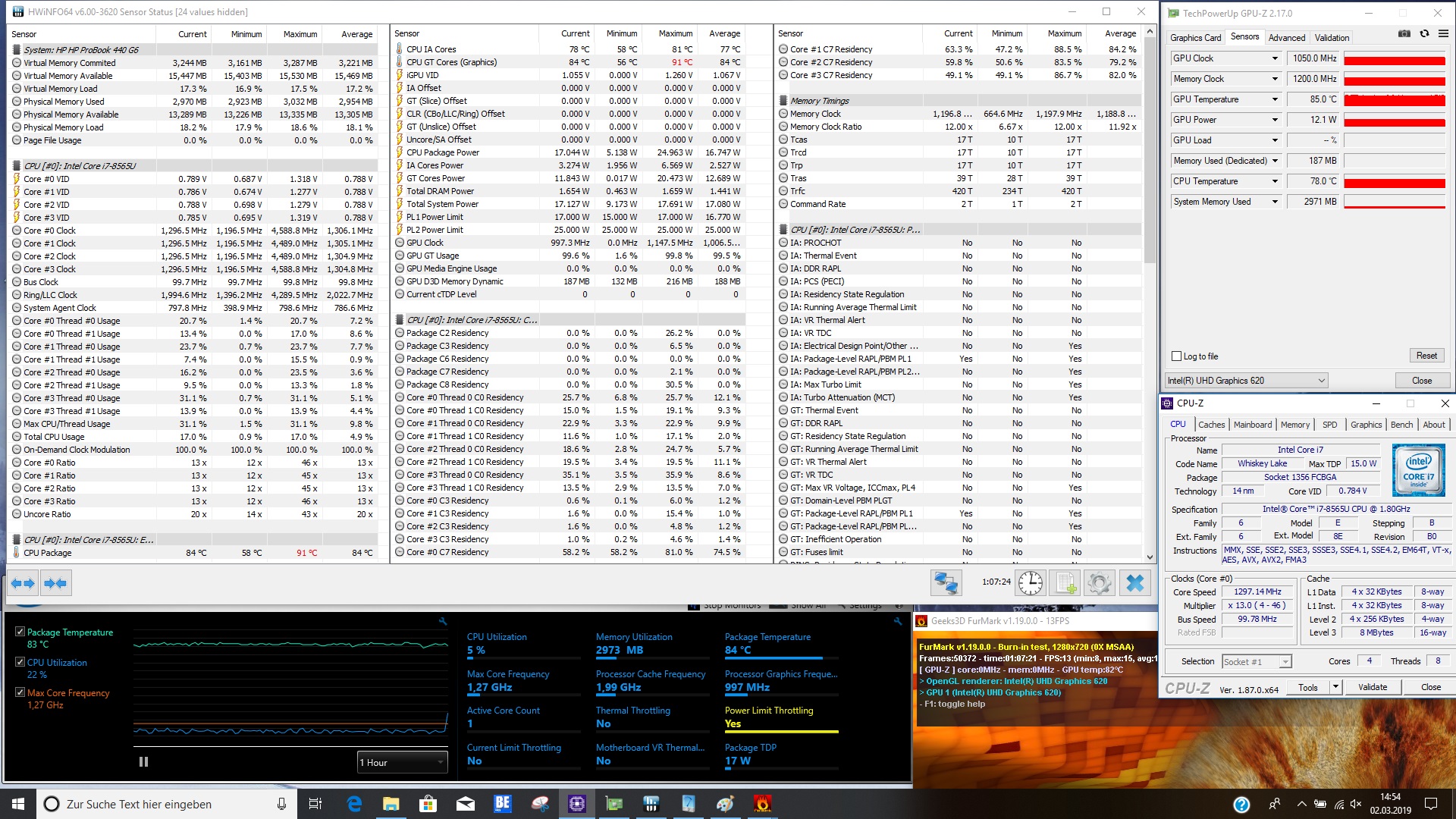Click the expand columns arrows icon in HWiNFO
Screen dimensions: 1456x819
point(22,583)
